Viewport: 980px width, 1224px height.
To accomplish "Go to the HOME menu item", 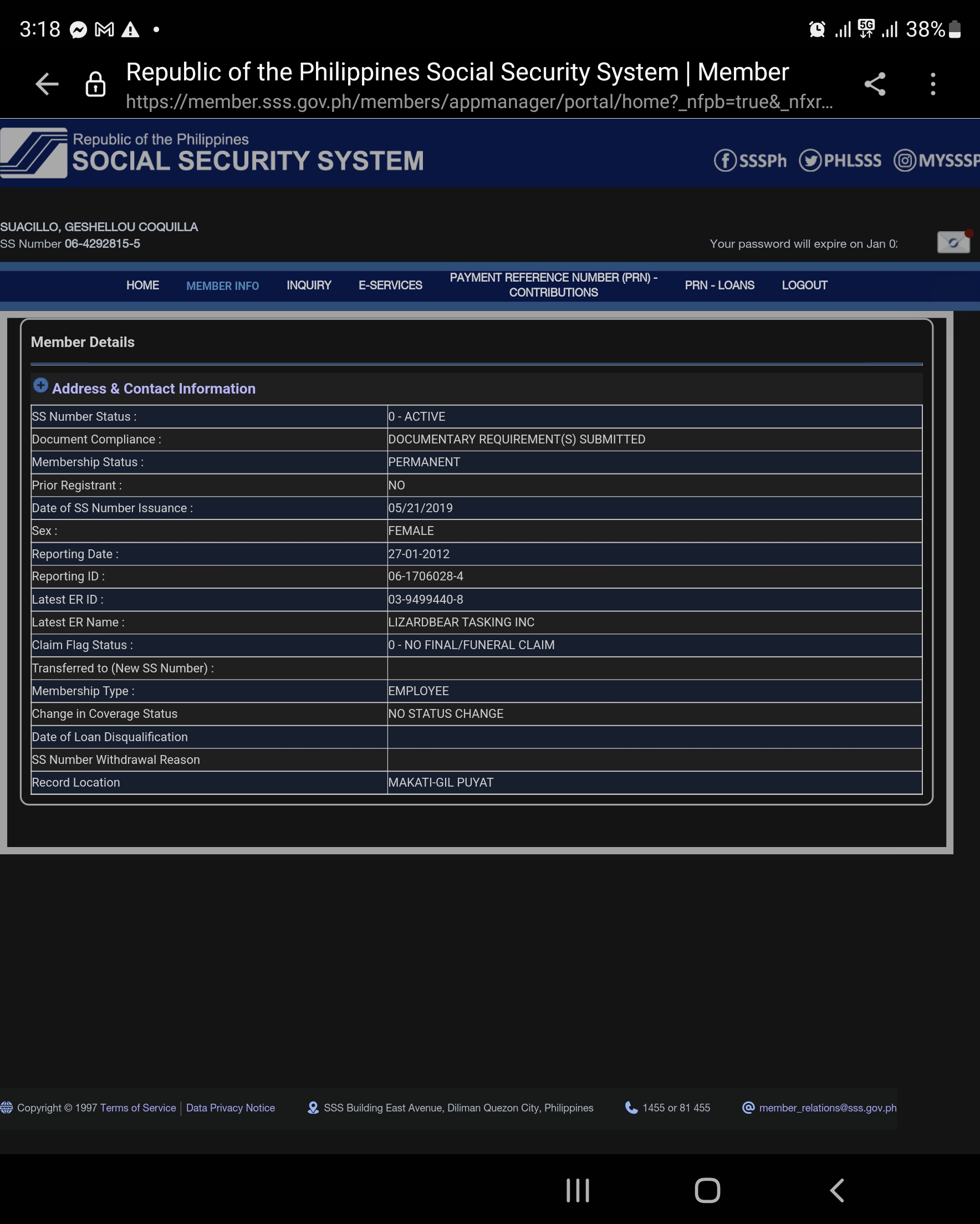I will 142,285.
